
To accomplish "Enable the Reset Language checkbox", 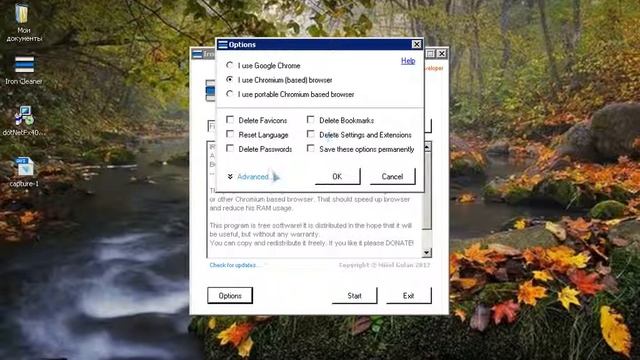I will coord(230,134).
